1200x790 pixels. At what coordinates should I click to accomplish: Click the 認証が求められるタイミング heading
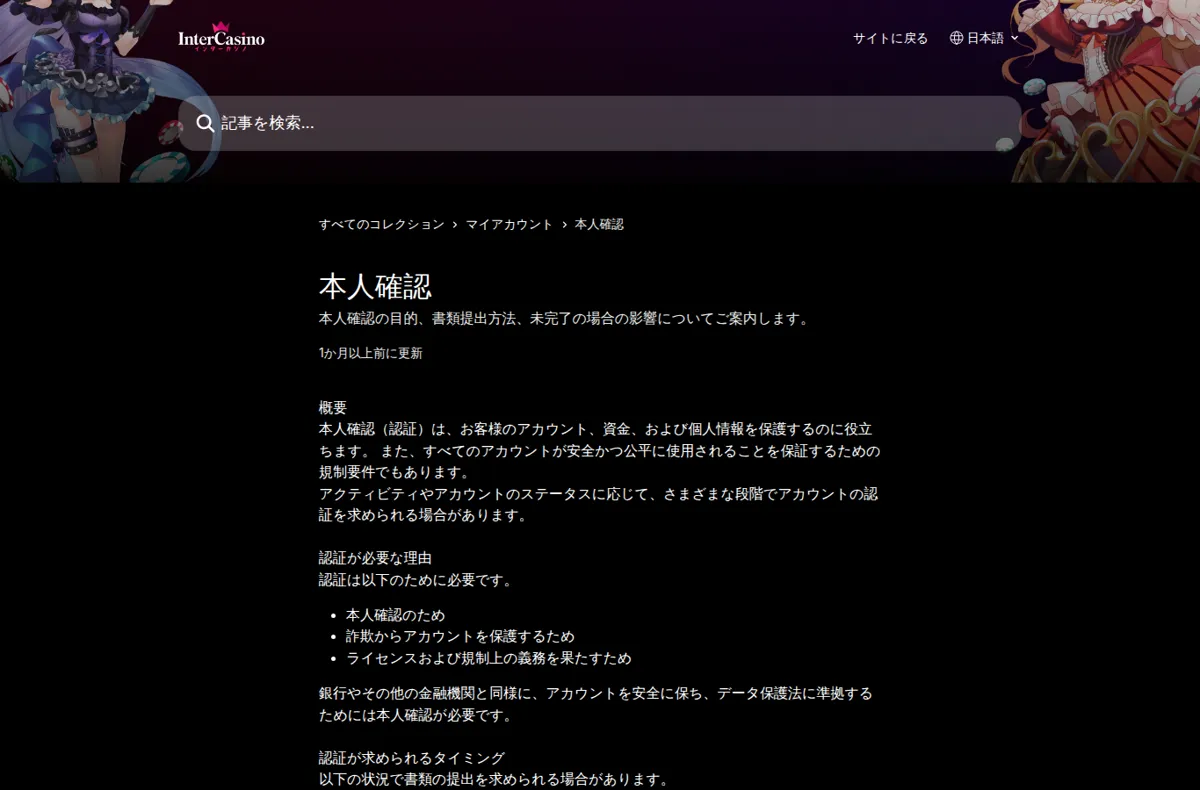click(x=412, y=758)
